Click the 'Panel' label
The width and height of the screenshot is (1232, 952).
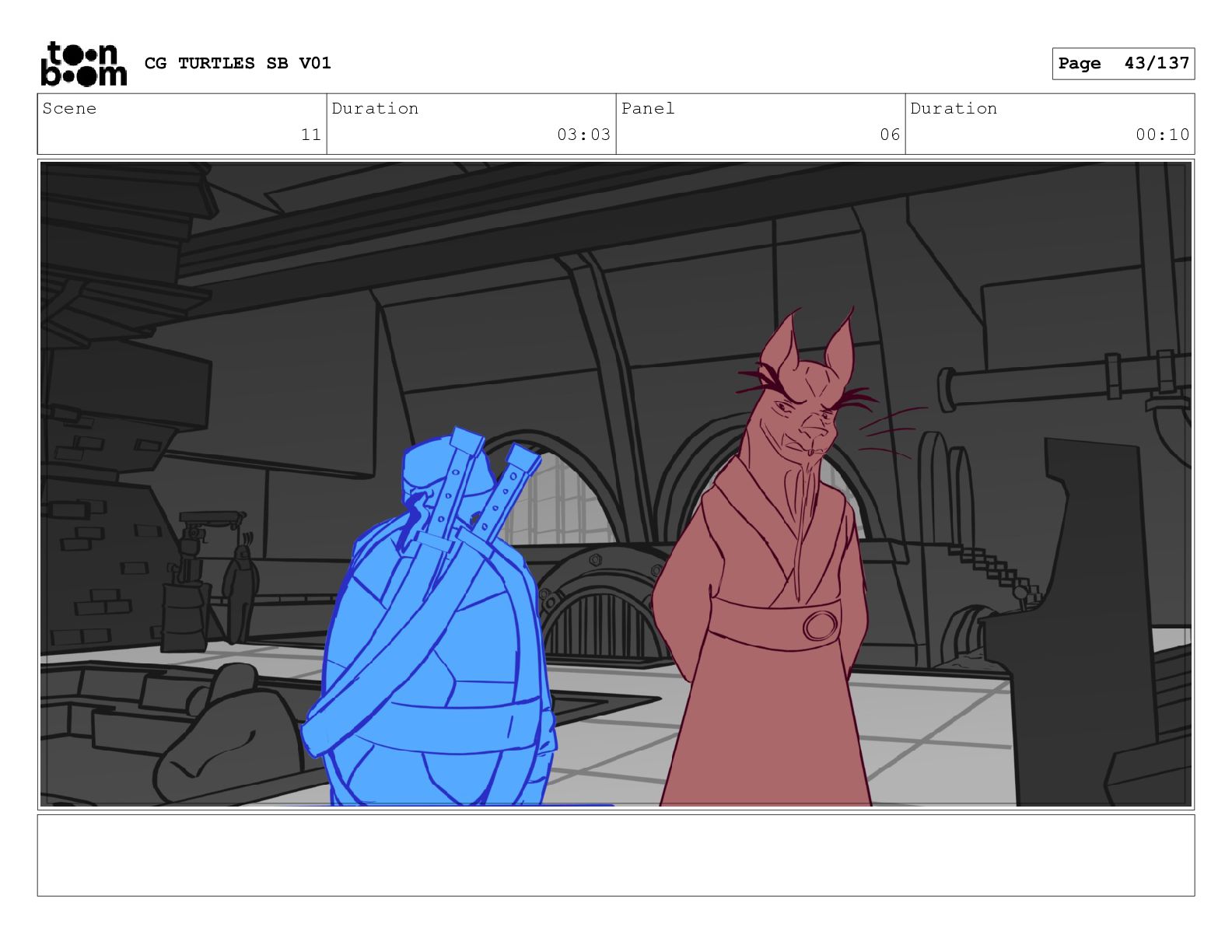(x=648, y=109)
